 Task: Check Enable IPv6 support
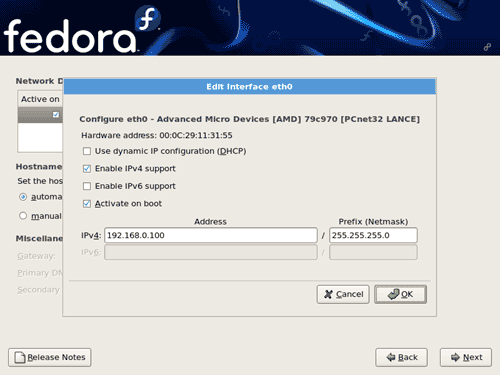click(x=87, y=186)
